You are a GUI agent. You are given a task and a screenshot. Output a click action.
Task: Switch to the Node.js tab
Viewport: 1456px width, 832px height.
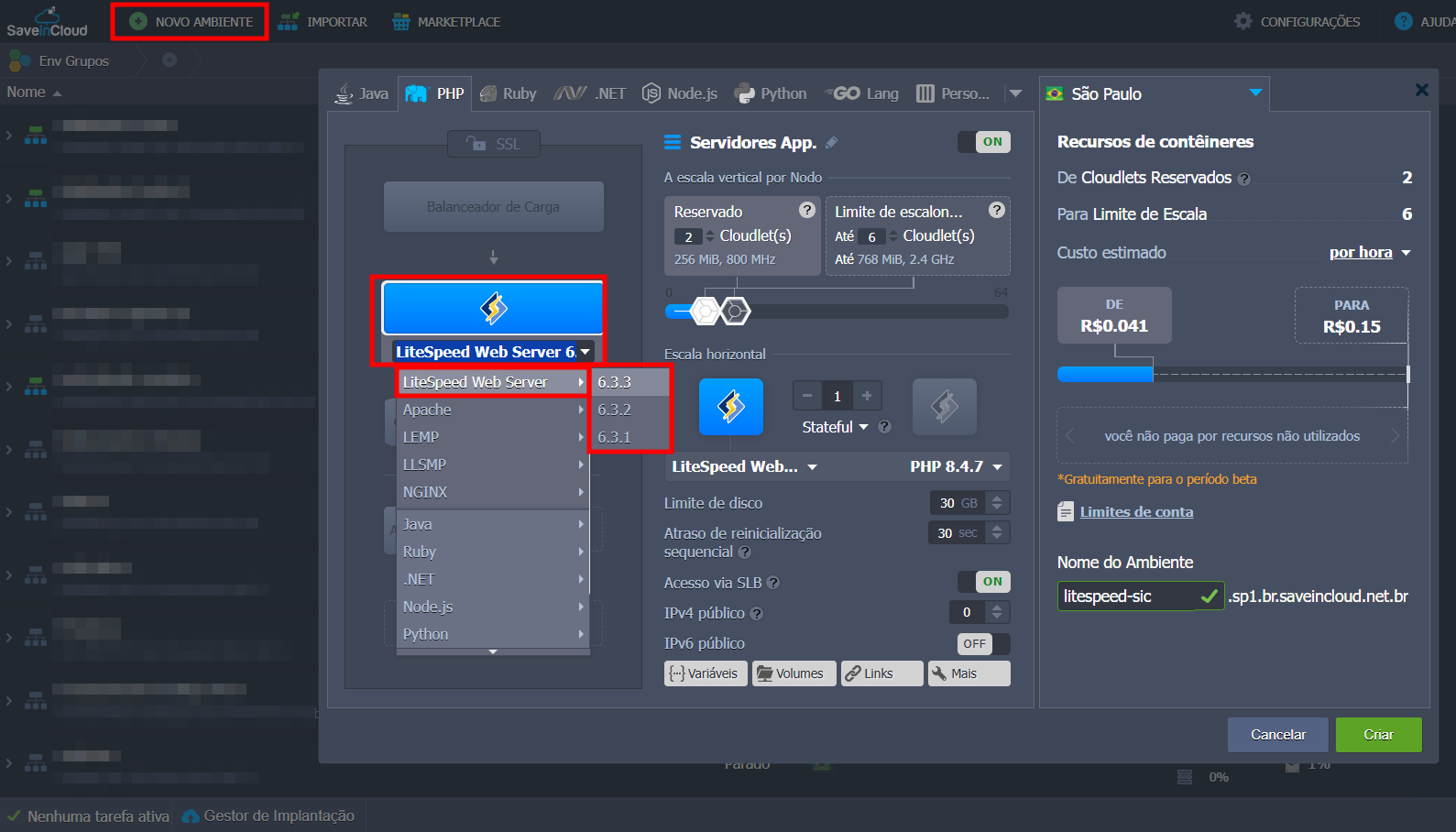coord(680,93)
